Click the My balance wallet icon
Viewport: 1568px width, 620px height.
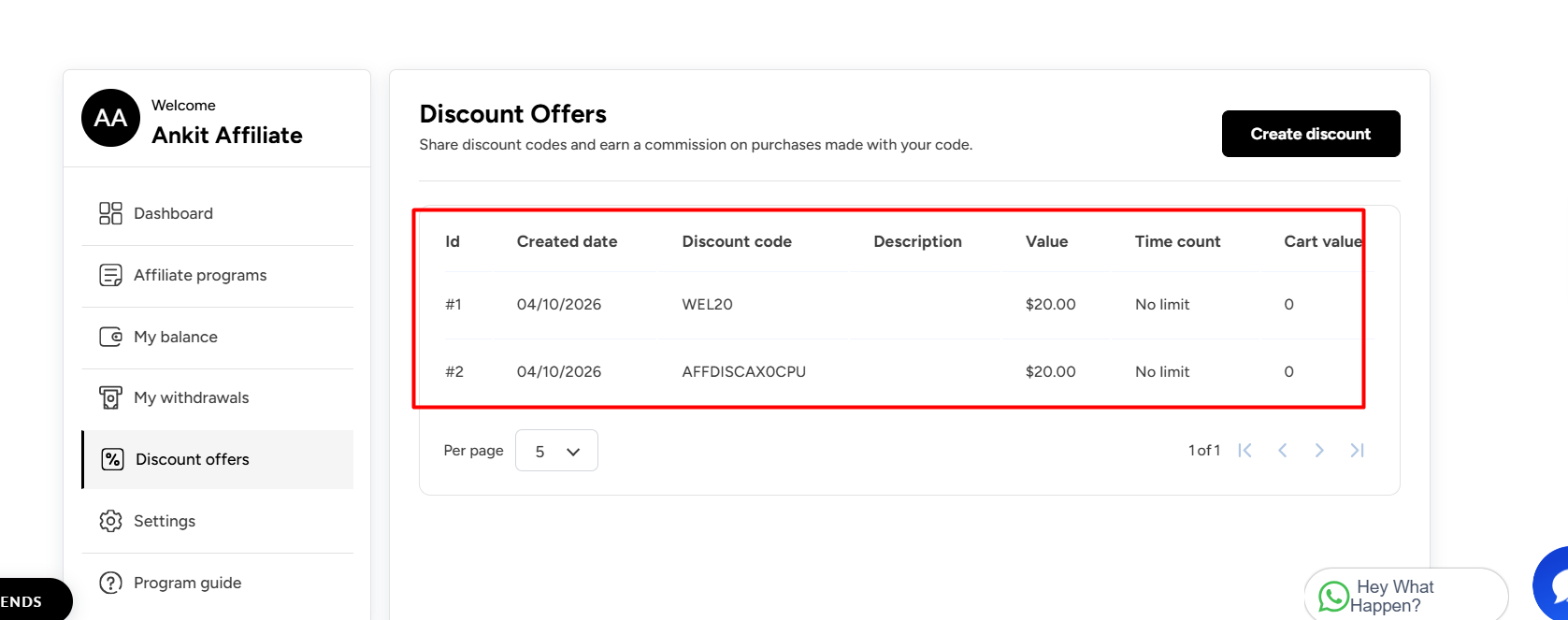point(110,337)
